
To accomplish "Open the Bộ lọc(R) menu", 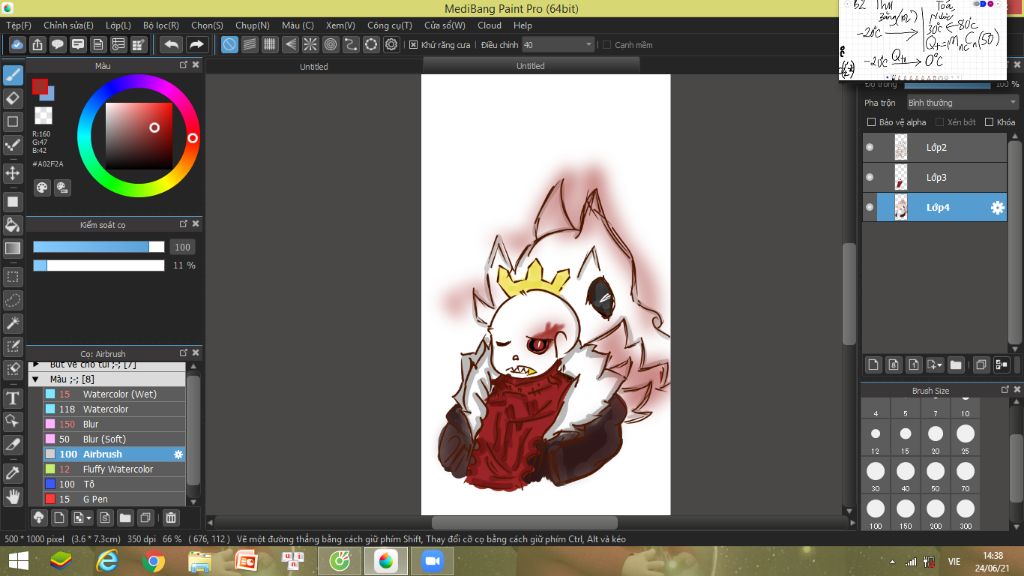I will click(x=161, y=25).
